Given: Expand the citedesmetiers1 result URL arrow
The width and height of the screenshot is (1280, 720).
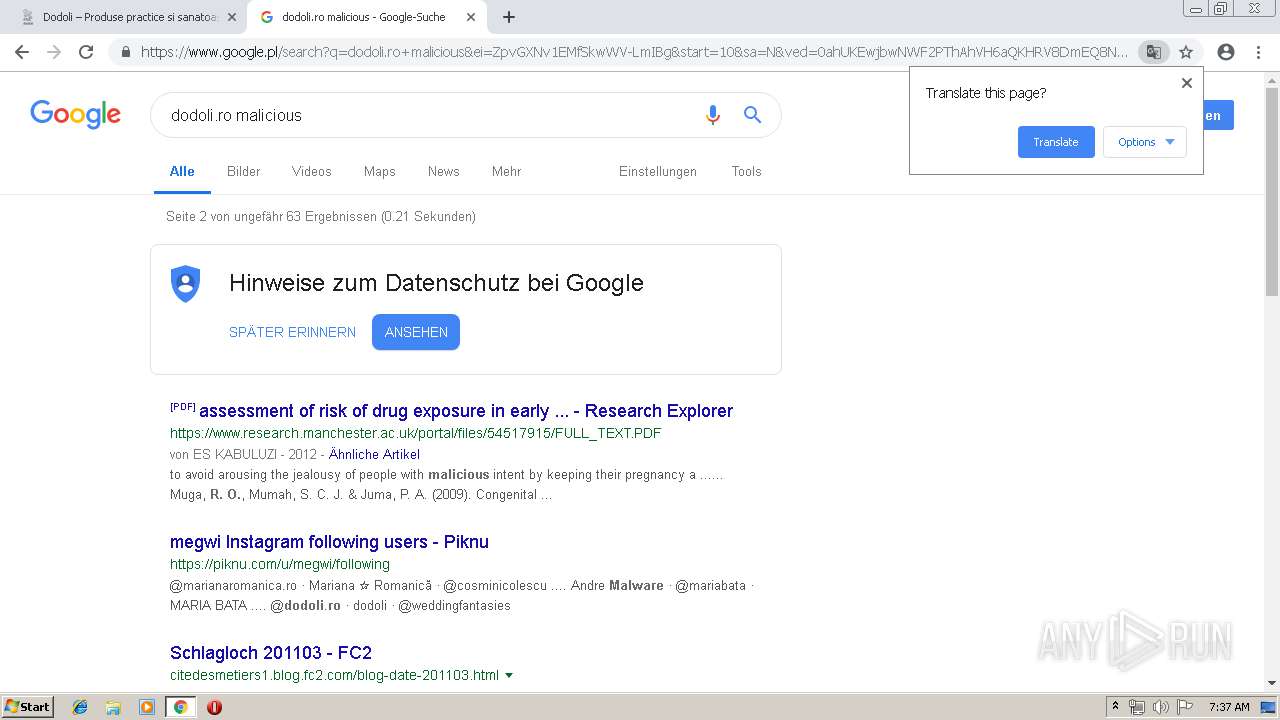Looking at the screenshot, I should coord(509,676).
